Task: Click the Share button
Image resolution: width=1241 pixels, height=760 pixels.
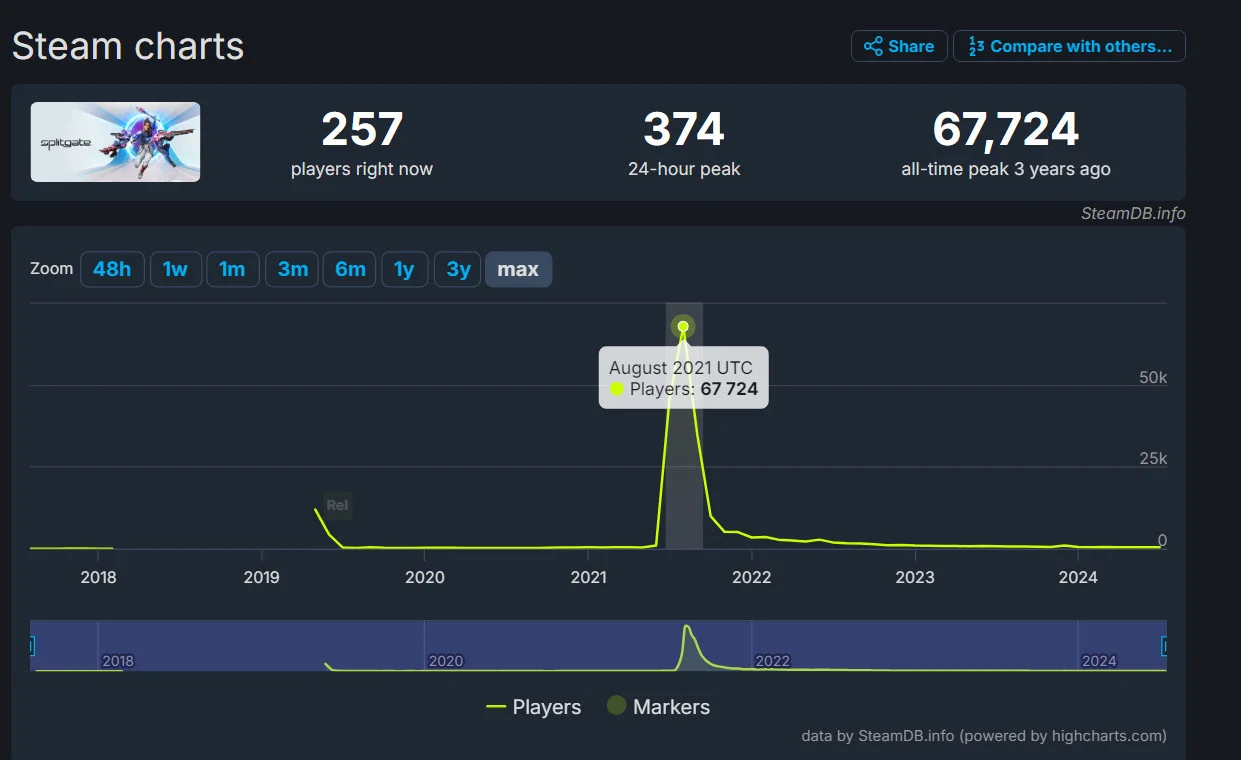Action: (898, 46)
